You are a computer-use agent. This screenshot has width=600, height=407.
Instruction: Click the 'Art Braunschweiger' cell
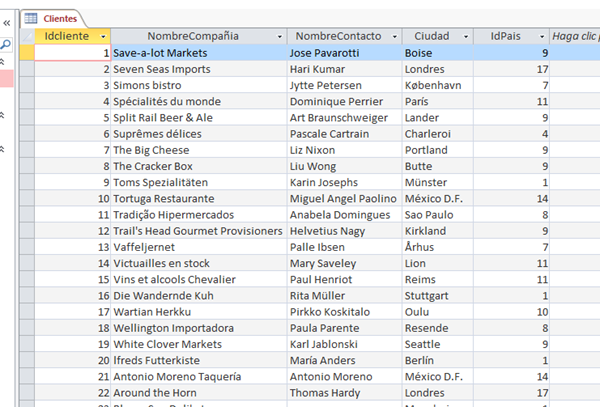(345, 118)
